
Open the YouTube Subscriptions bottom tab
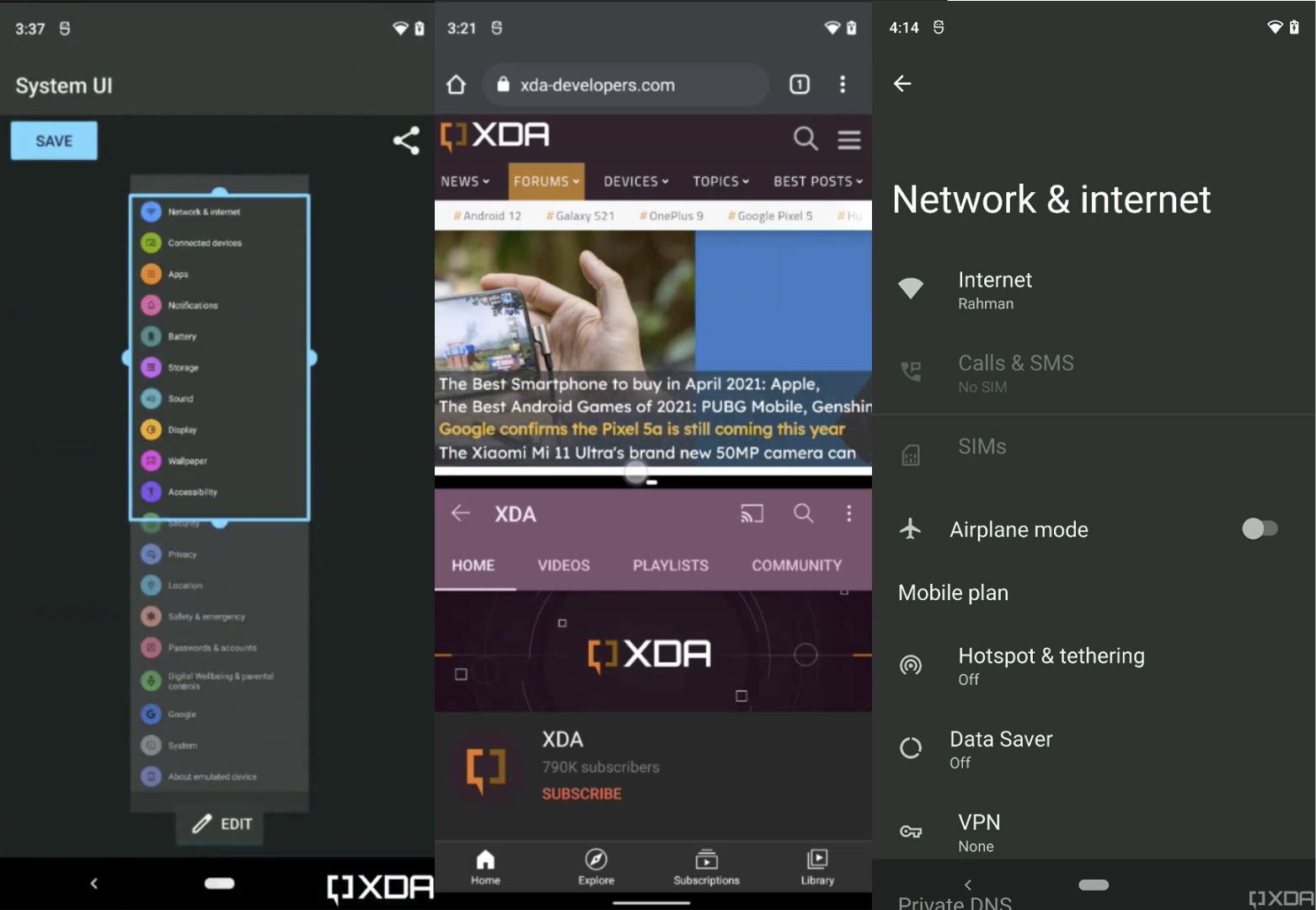[706, 867]
